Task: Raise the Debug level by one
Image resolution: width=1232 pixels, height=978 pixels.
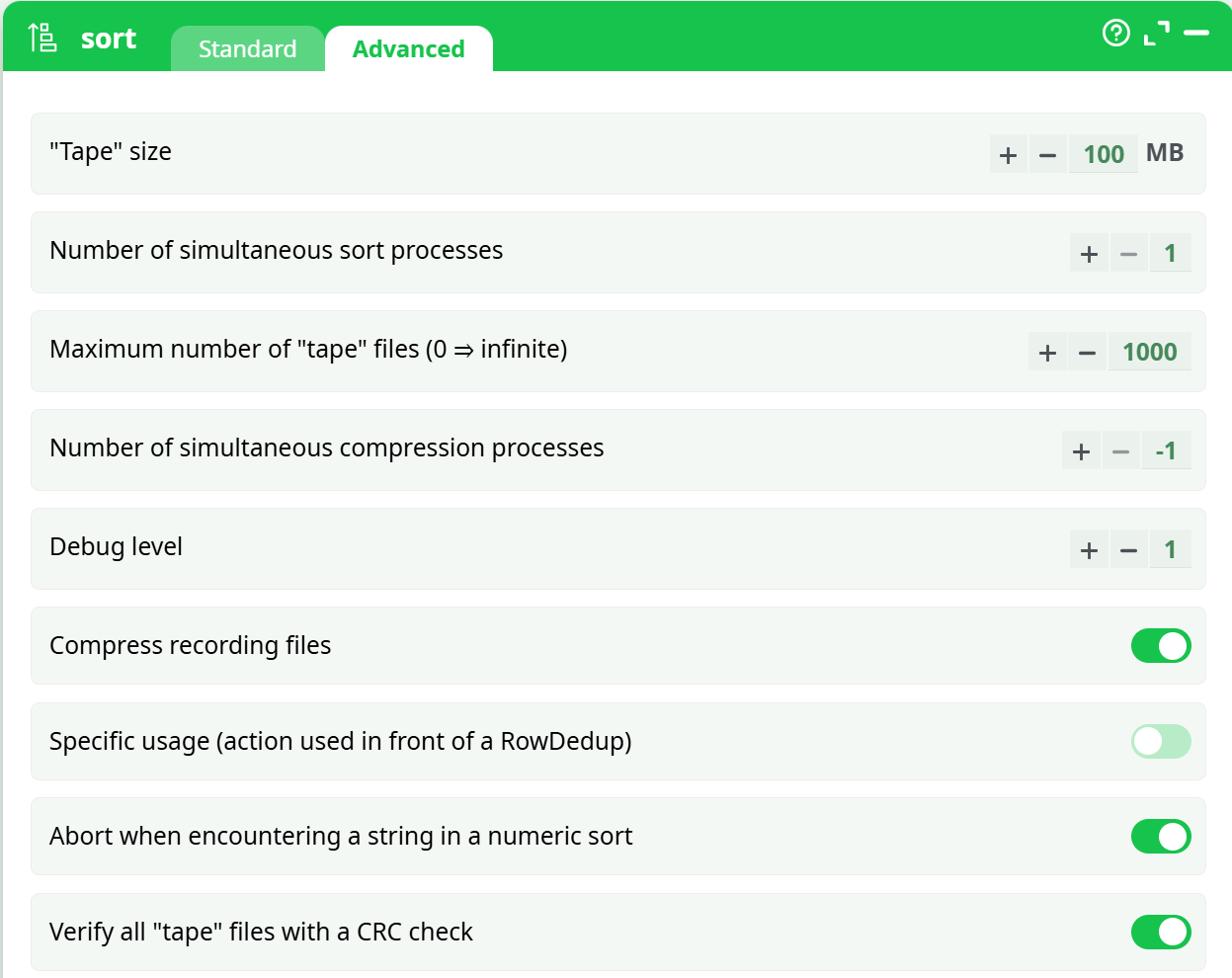Action: (1089, 550)
